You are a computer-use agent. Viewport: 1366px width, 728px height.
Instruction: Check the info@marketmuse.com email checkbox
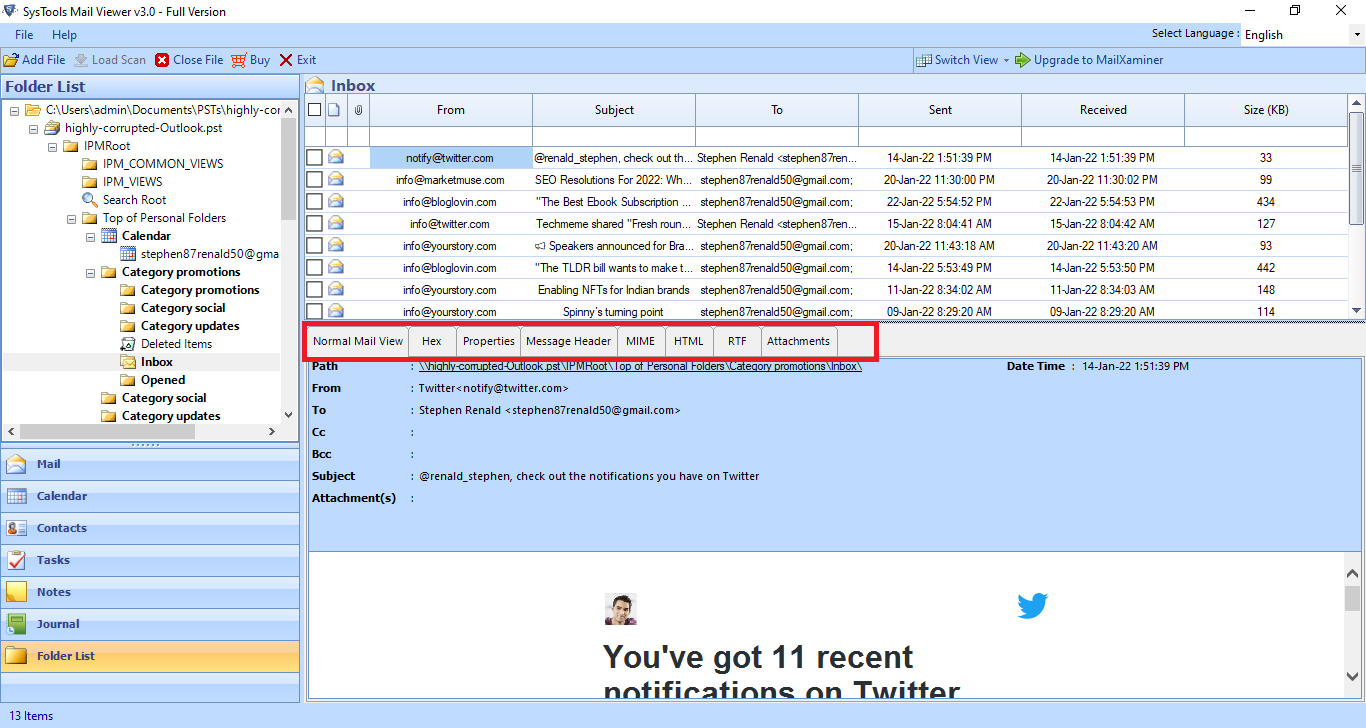pos(315,180)
